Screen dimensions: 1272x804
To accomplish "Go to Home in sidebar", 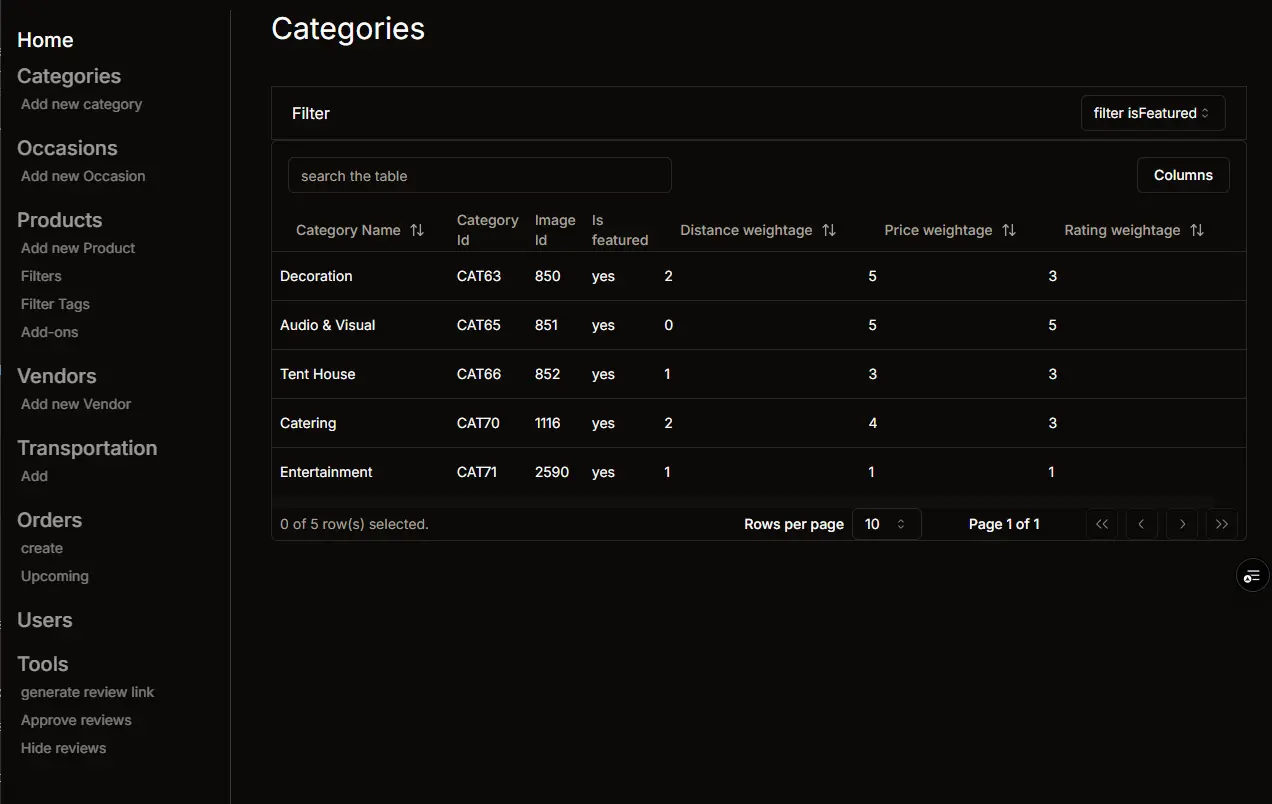I will pos(45,40).
